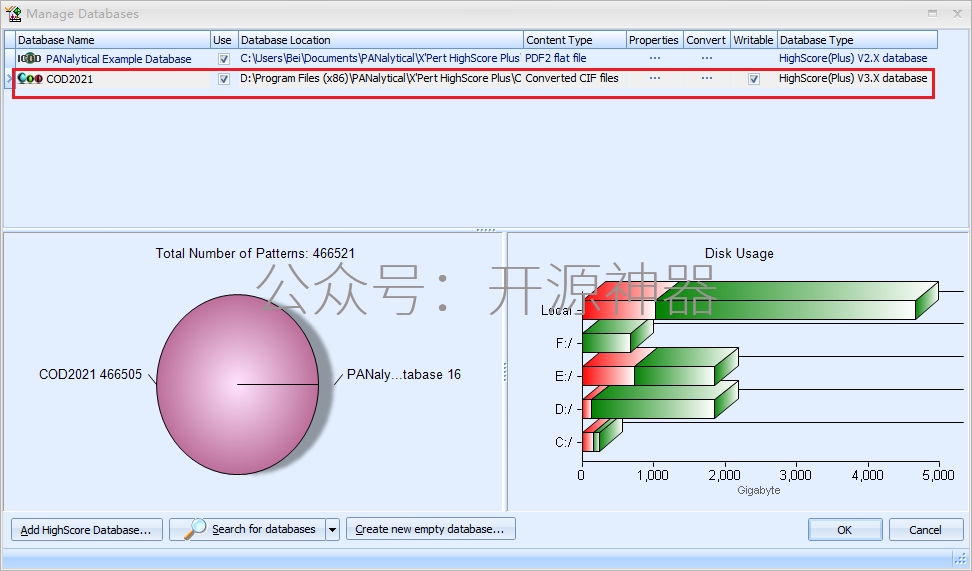Sort by Database Name column header
The image size is (972, 571).
[x=113, y=40]
